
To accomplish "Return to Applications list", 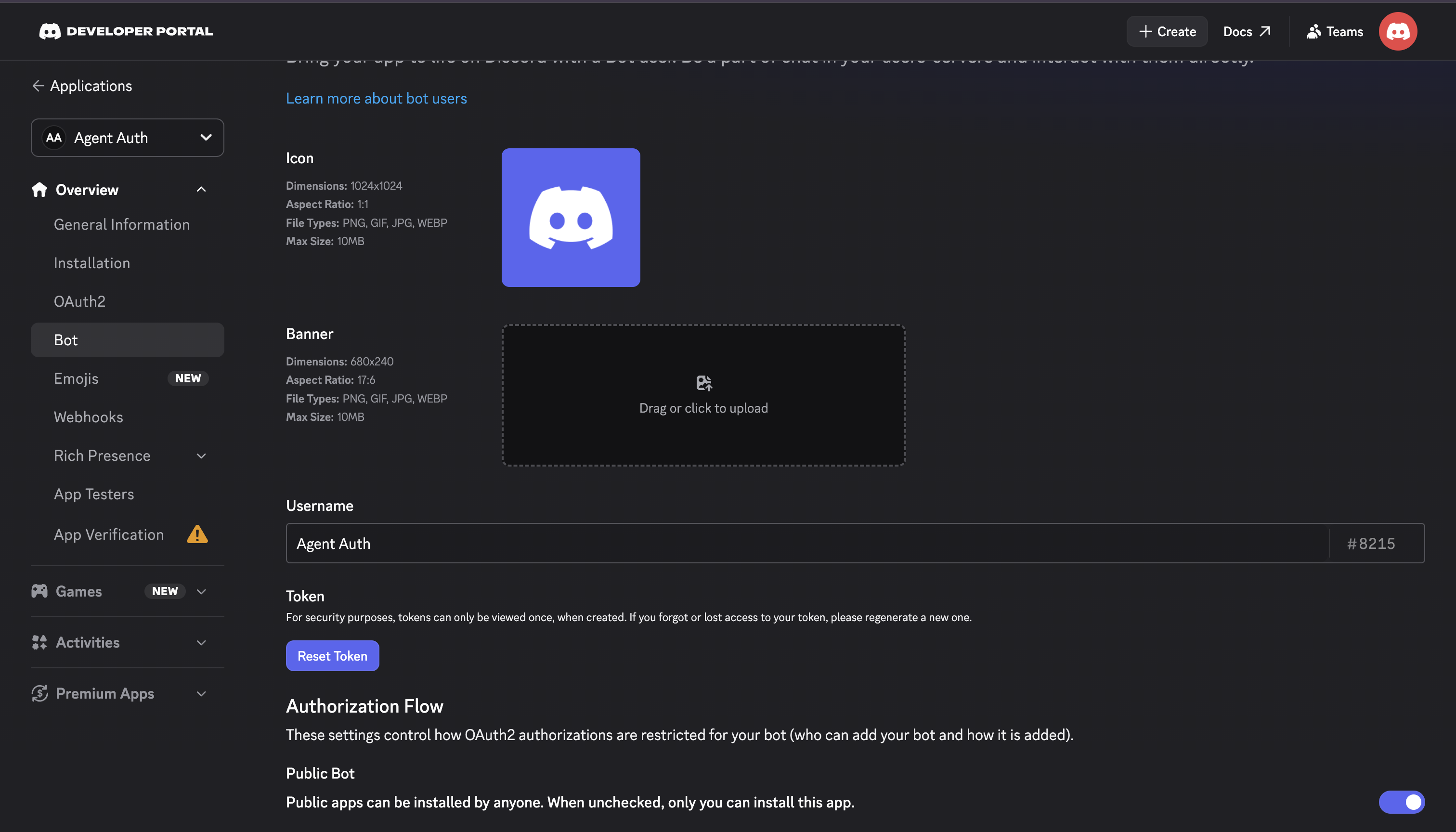I will point(82,86).
